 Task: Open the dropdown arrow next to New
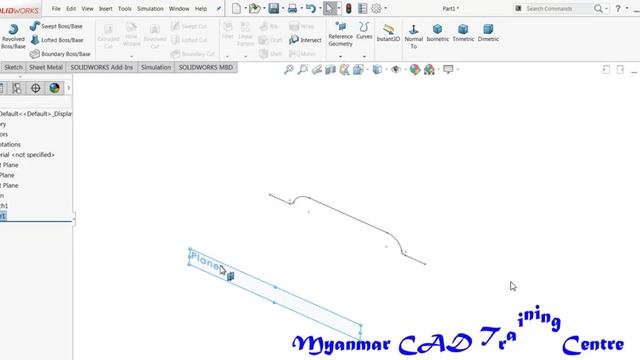(245, 9)
